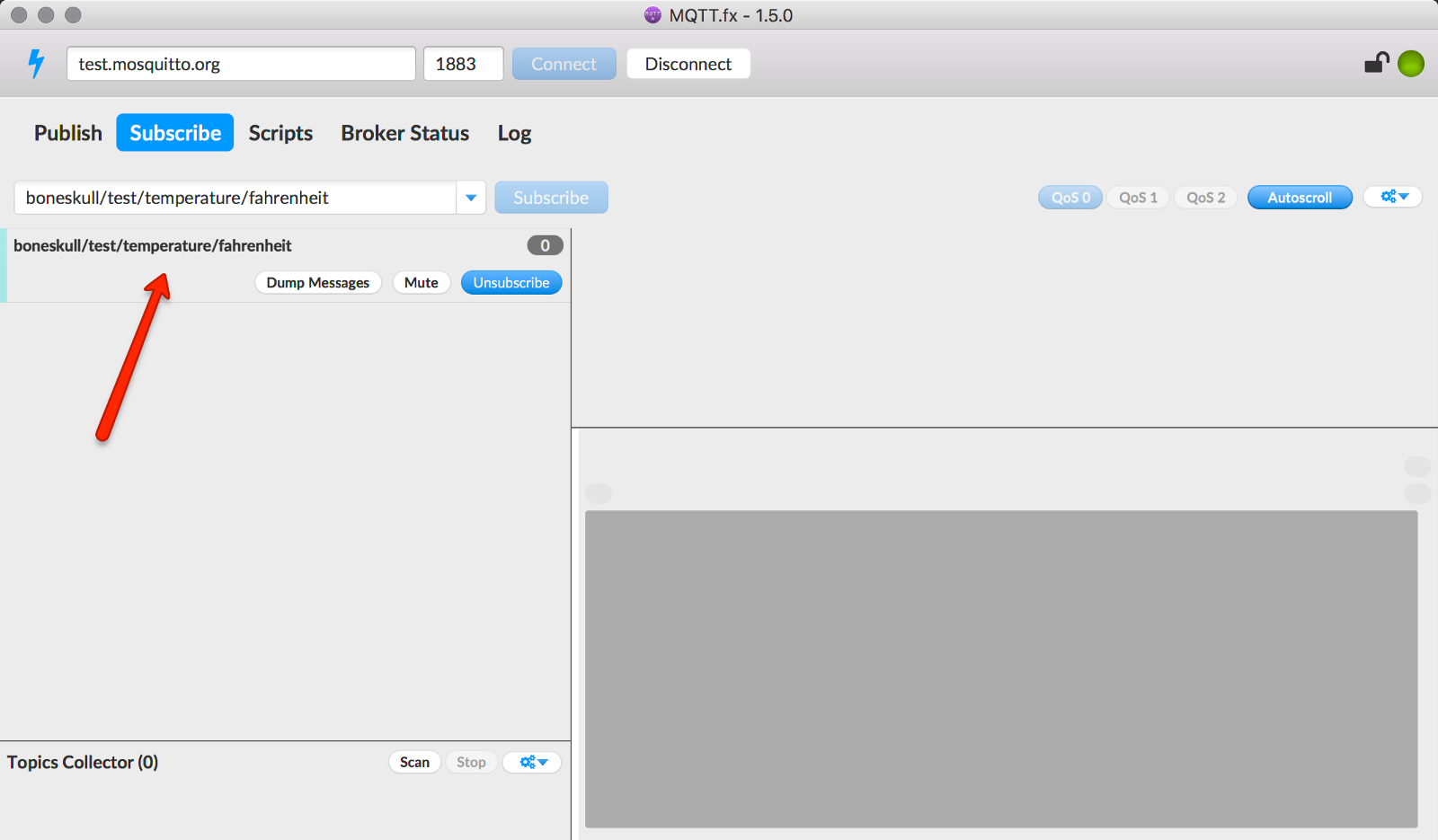
Task: Switch to the Publish tab
Action: [x=68, y=133]
